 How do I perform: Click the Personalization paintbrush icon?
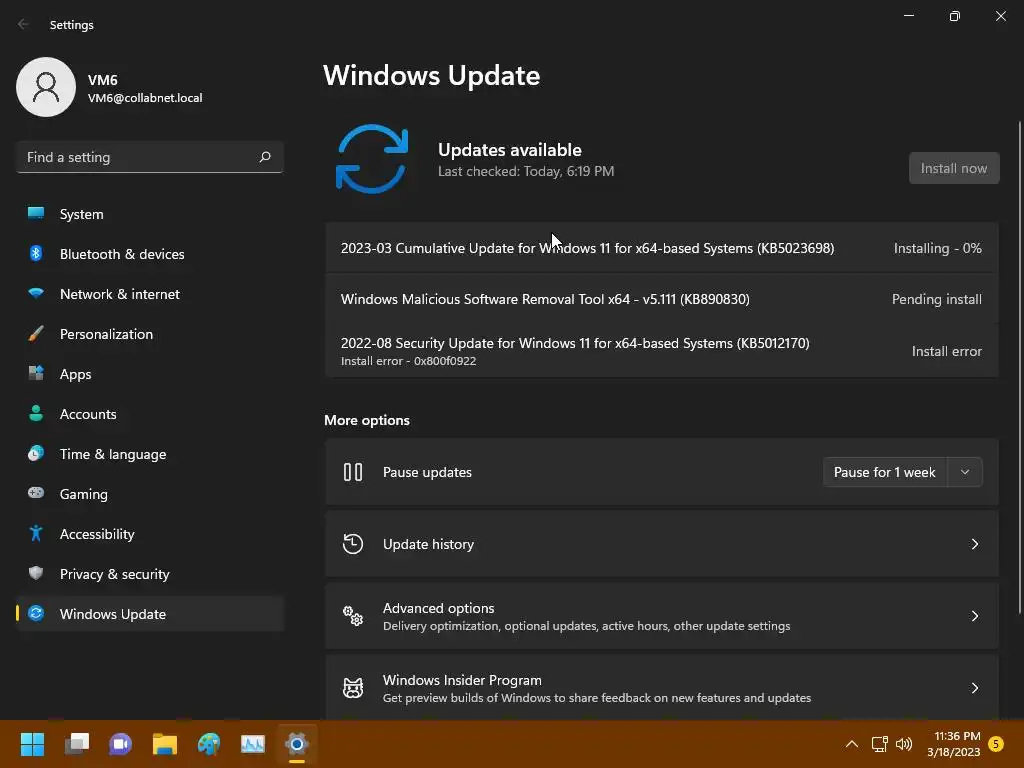pyautogui.click(x=36, y=334)
